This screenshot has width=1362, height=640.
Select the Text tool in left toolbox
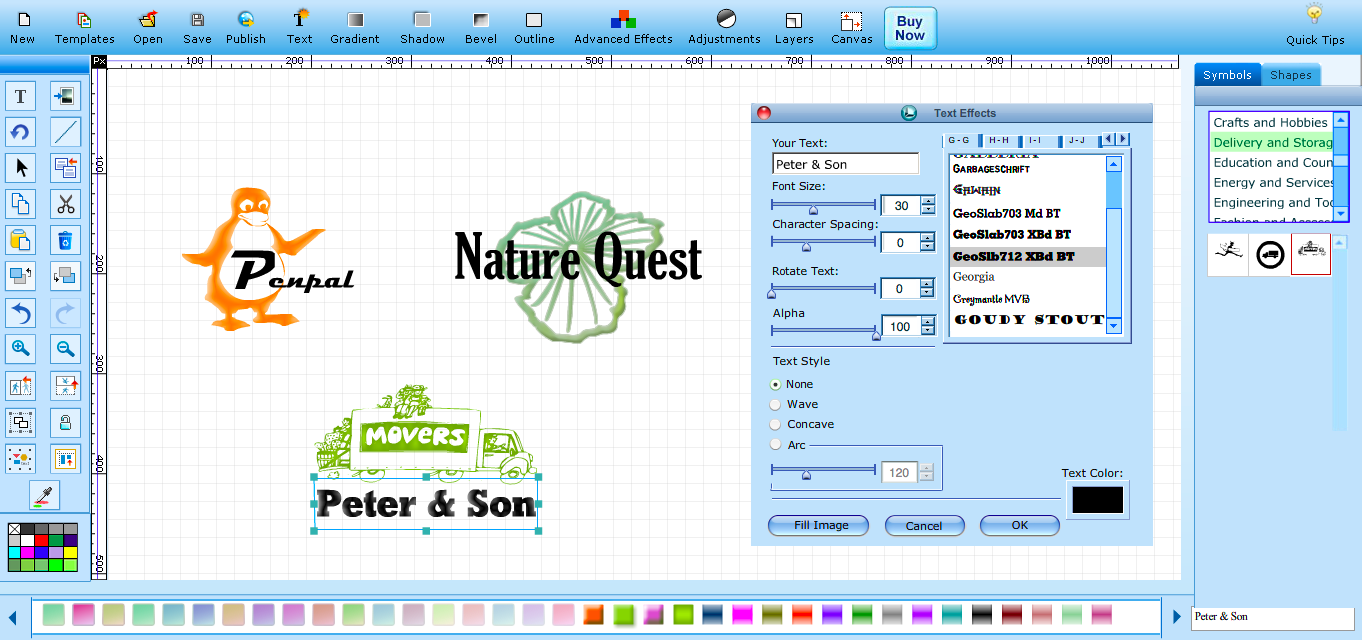[x=20, y=96]
